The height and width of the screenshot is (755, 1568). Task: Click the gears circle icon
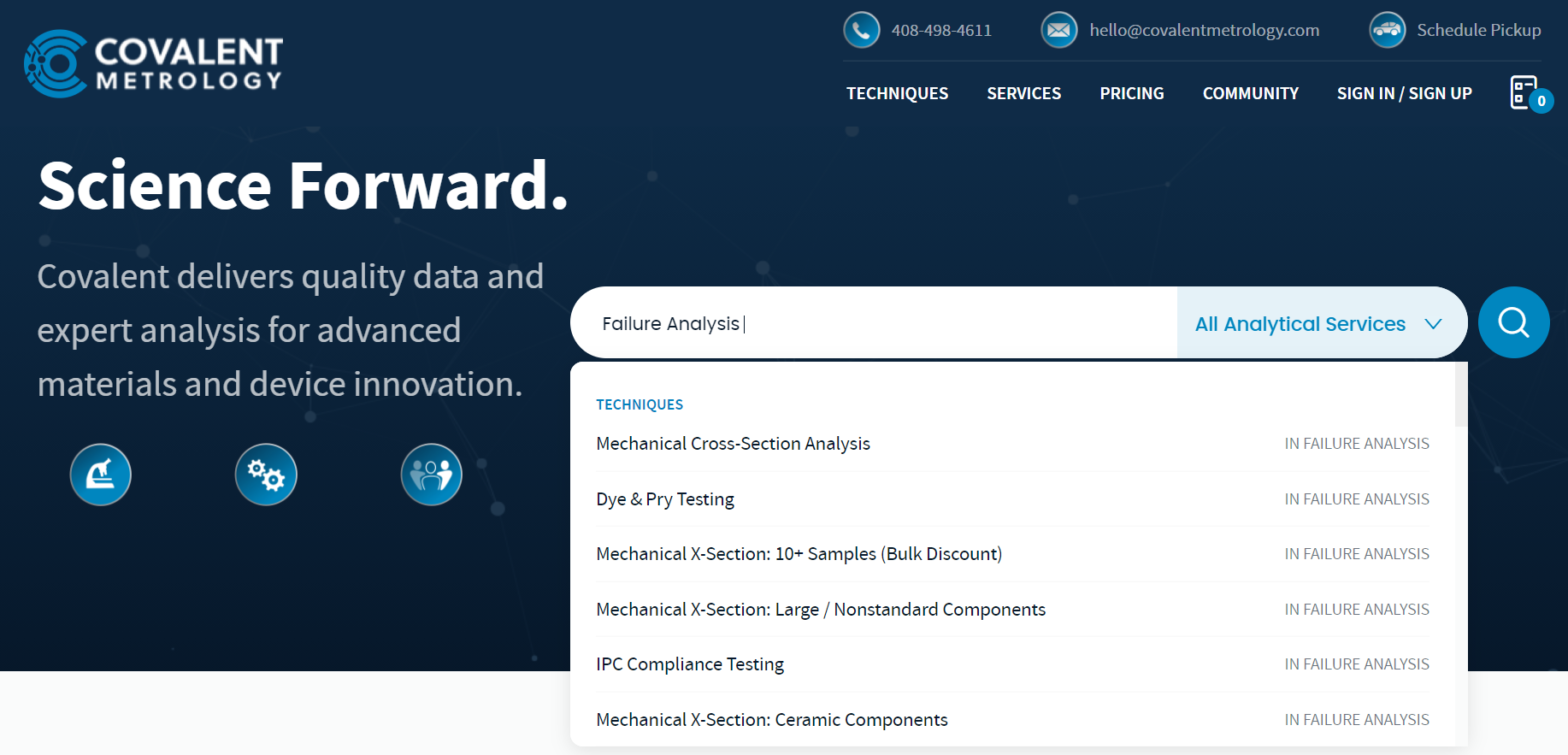(x=266, y=474)
